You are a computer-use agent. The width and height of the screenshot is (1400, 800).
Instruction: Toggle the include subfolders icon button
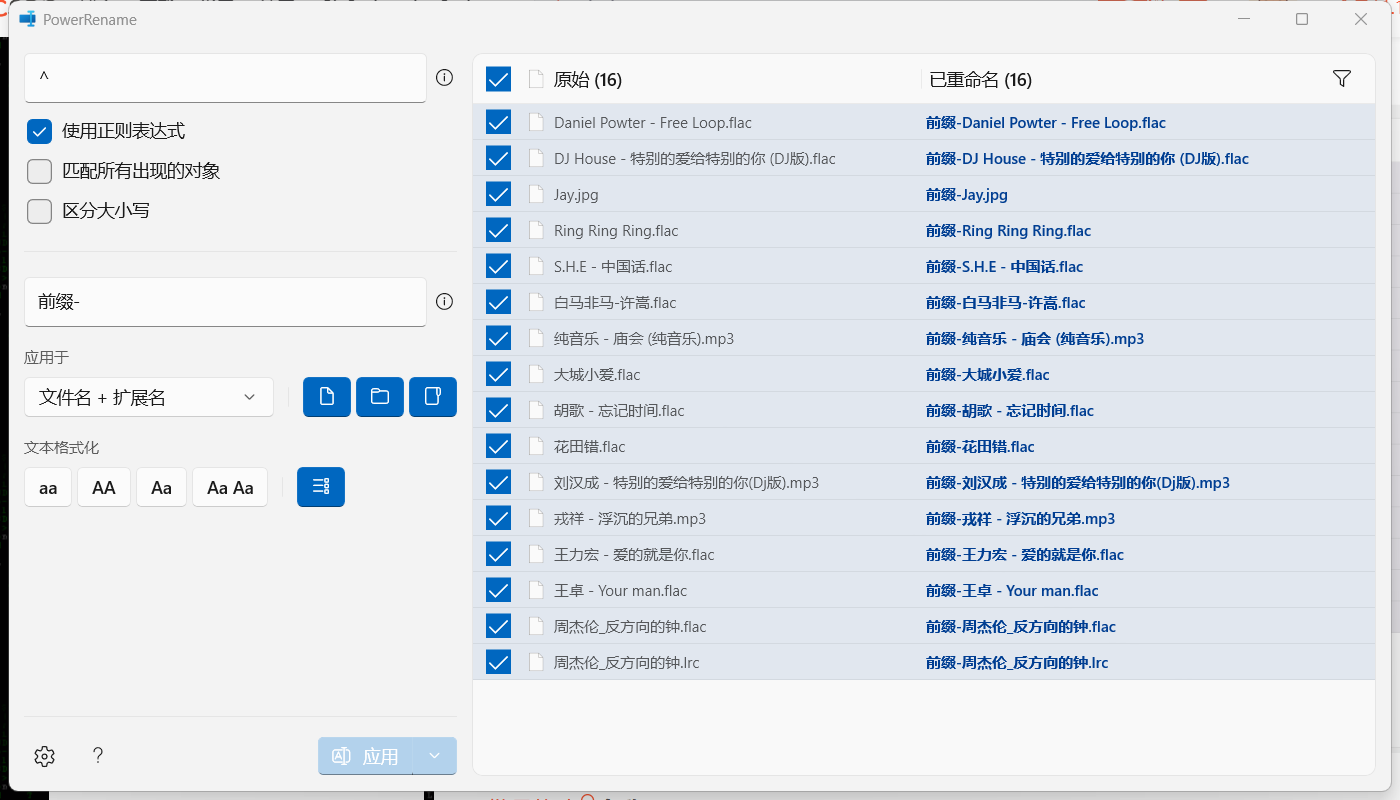coord(433,397)
